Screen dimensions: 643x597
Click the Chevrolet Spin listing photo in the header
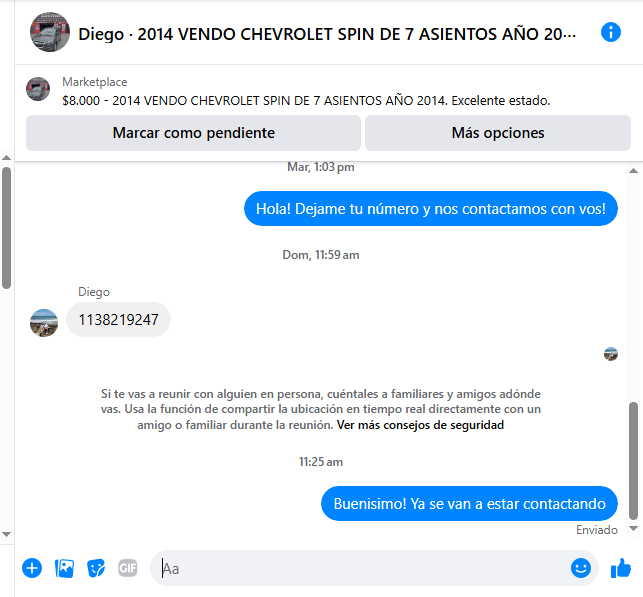tap(50, 32)
